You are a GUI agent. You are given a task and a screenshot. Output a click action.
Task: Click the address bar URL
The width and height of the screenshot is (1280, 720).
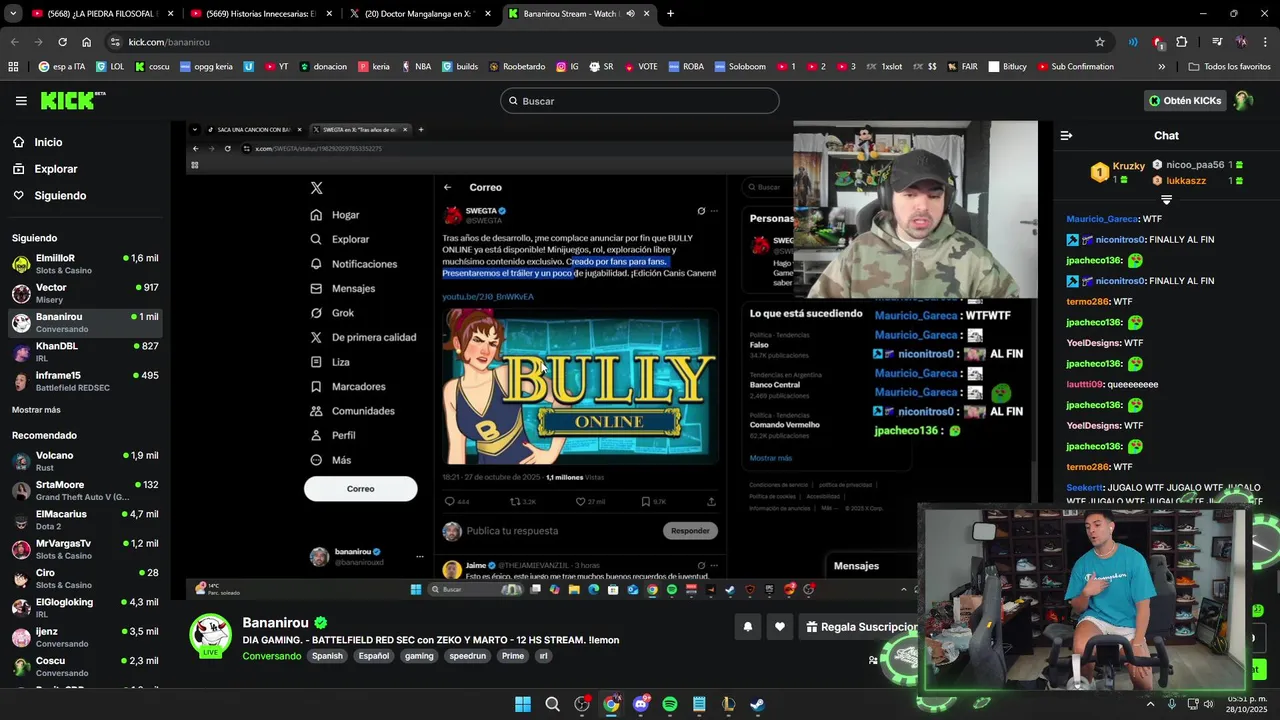pos(169,42)
